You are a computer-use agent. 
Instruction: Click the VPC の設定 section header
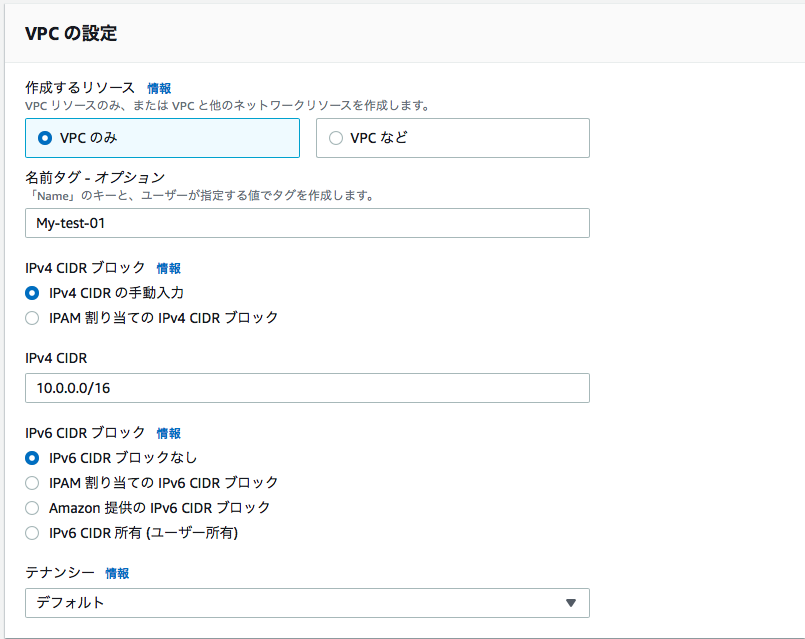pyautogui.click(x=64, y=33)
